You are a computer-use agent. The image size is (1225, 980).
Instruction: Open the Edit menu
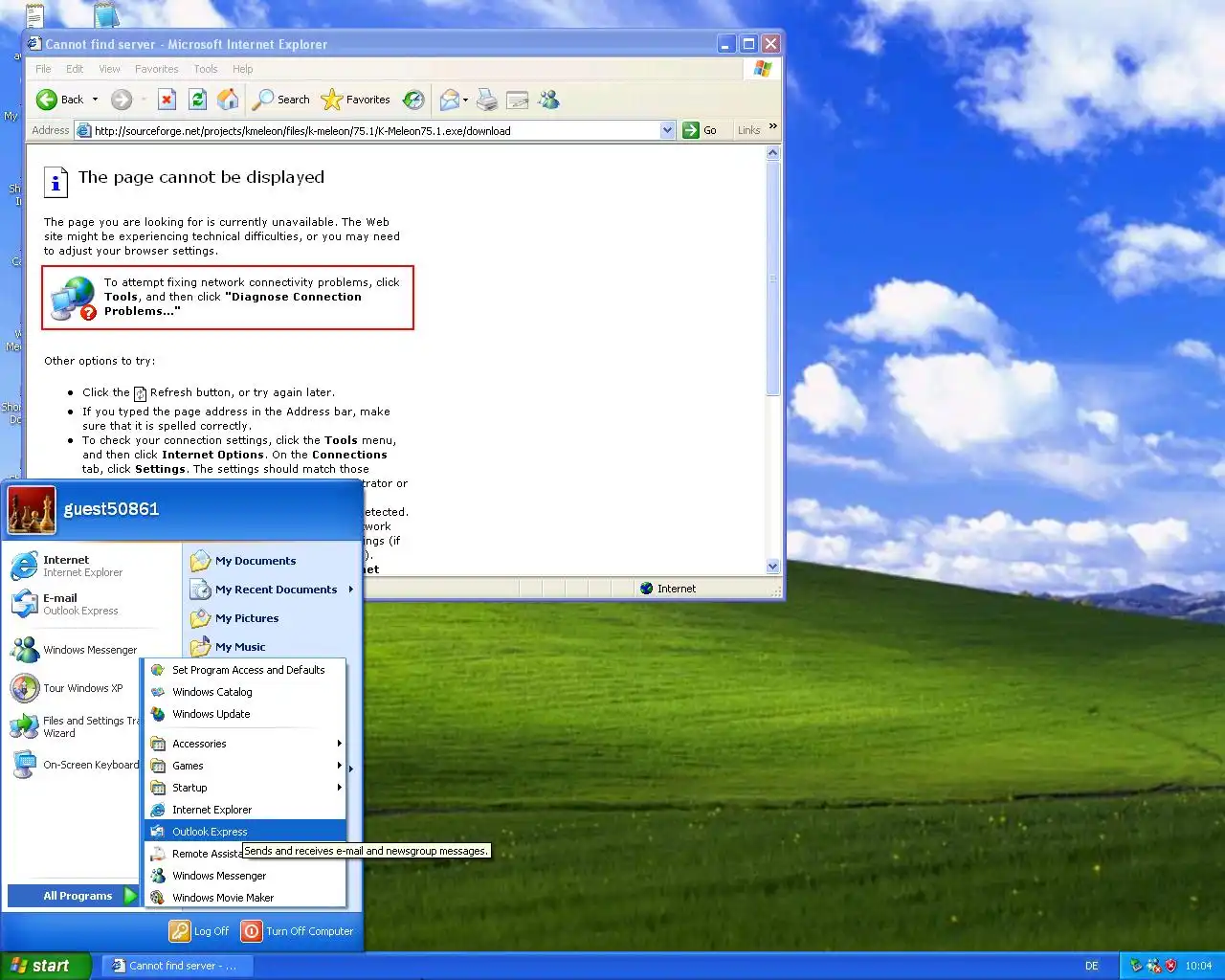click(x=75, y=69)
